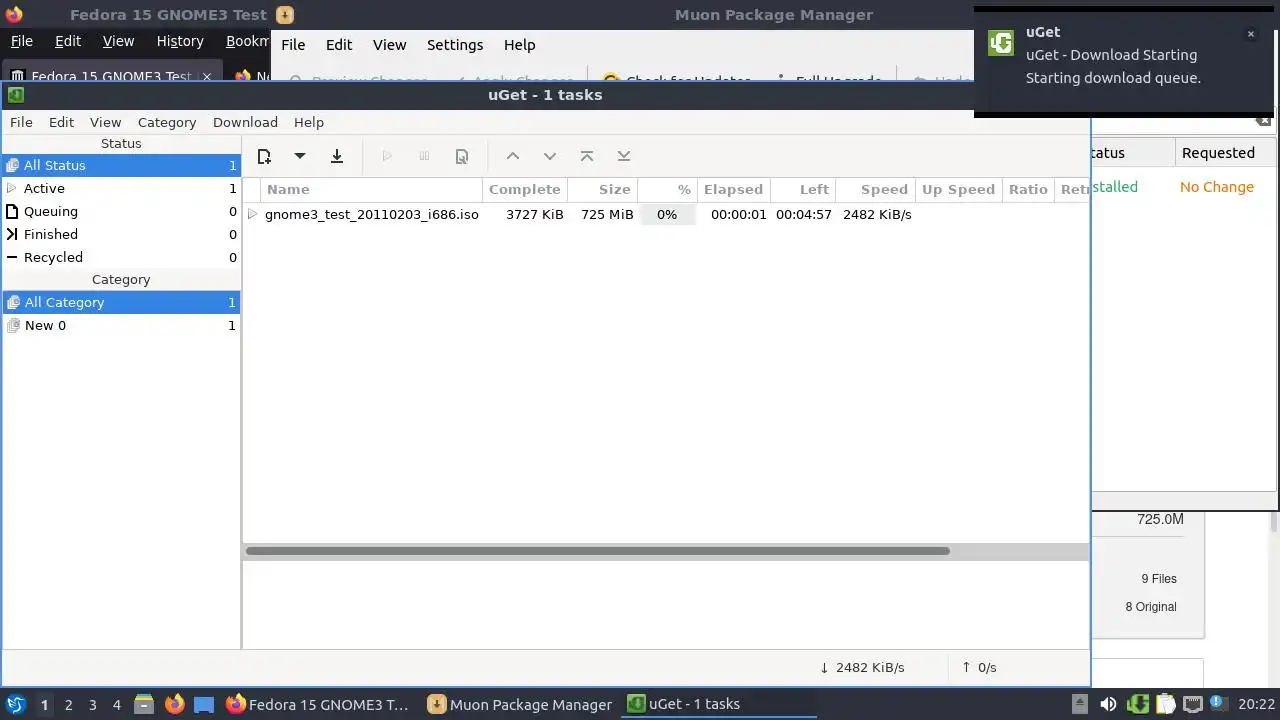Click upload speed 0/s in status bar

pyautogui.click(x=979, y=667)
